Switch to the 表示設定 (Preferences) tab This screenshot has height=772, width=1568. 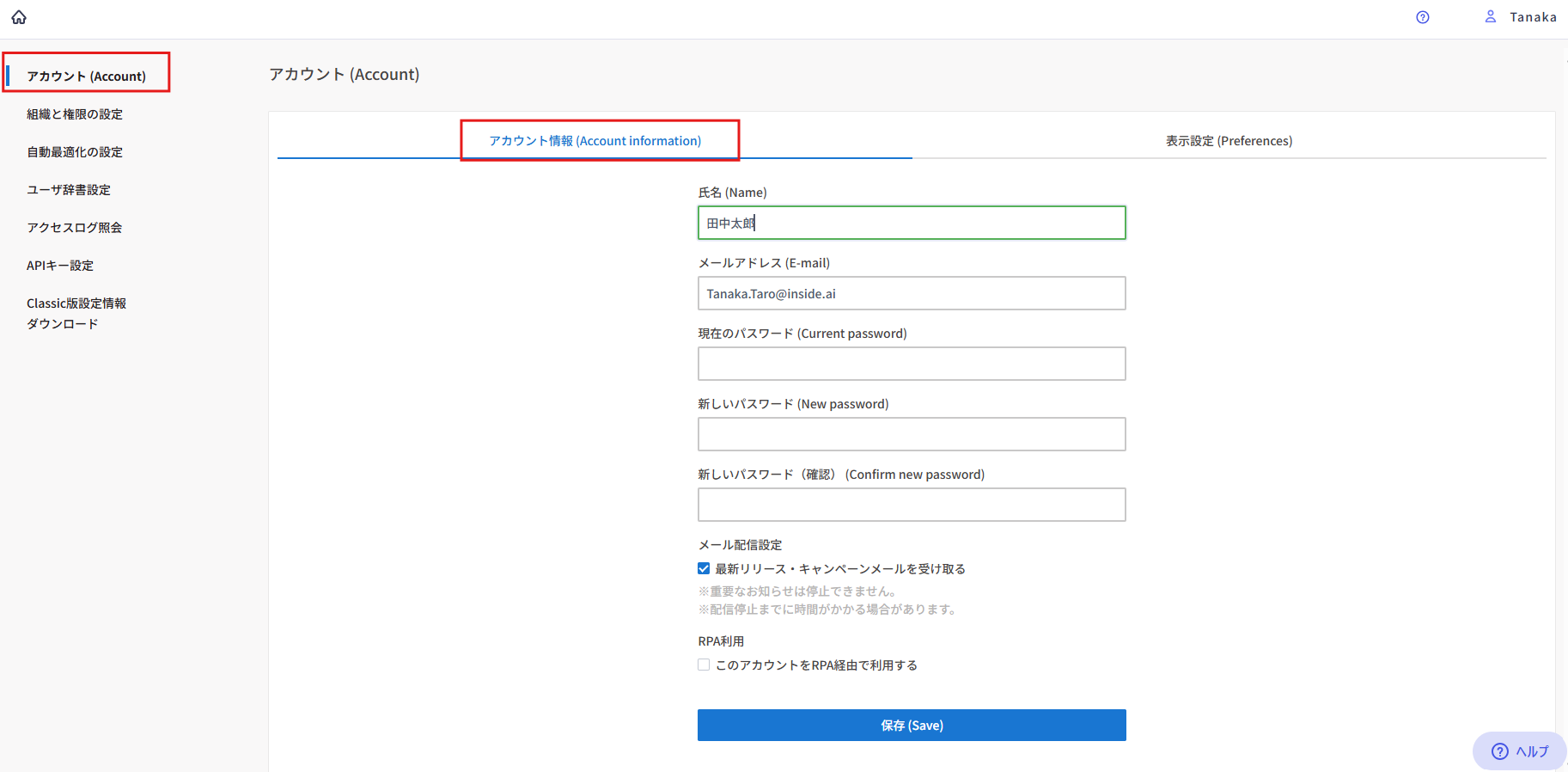[x=1229, y=141]
